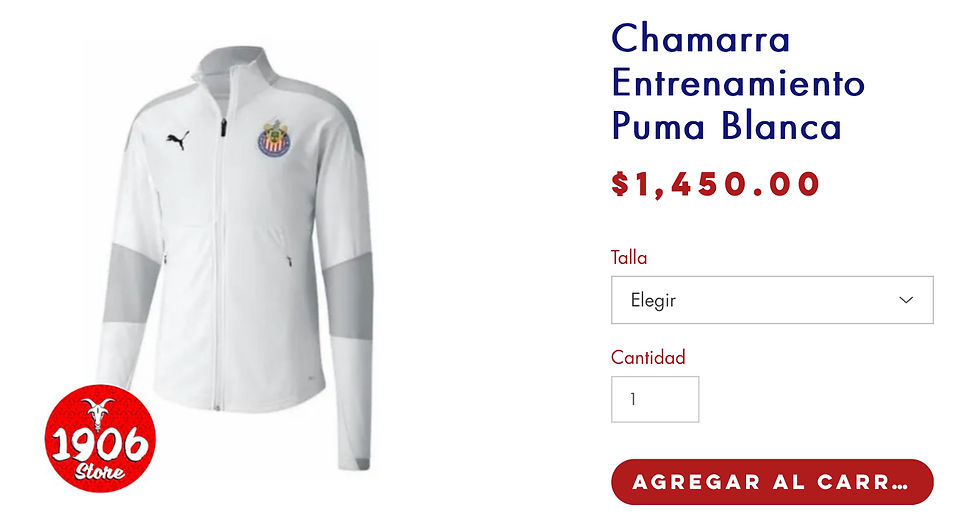Screen dimensions: 980x524
Task: Select the Elegir placeholder text
Action: coord(653,300)
